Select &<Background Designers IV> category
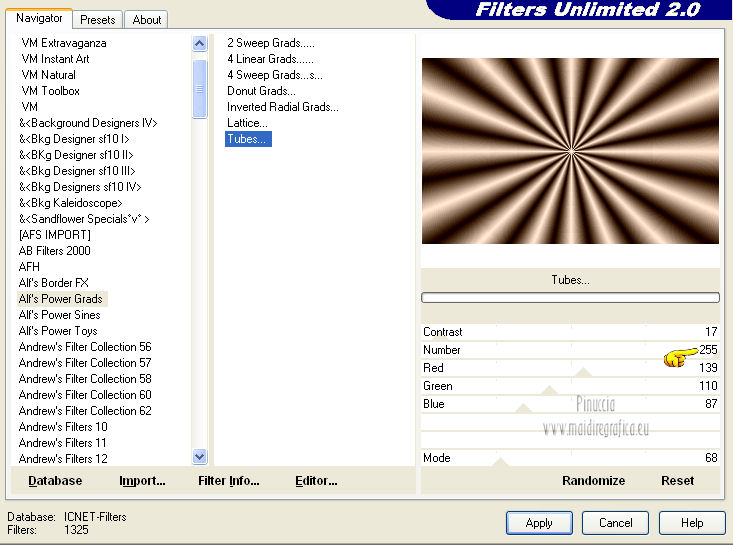This screenshot has width=733, height=545. point(88,123)
